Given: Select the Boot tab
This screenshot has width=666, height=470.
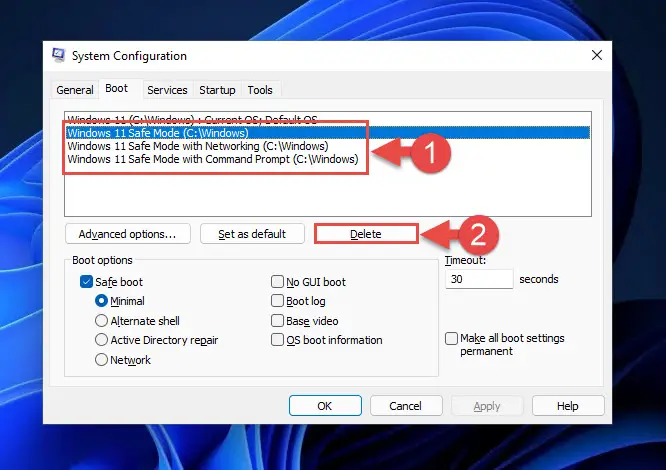Looking at the screenshot, I should click(116, 88).
